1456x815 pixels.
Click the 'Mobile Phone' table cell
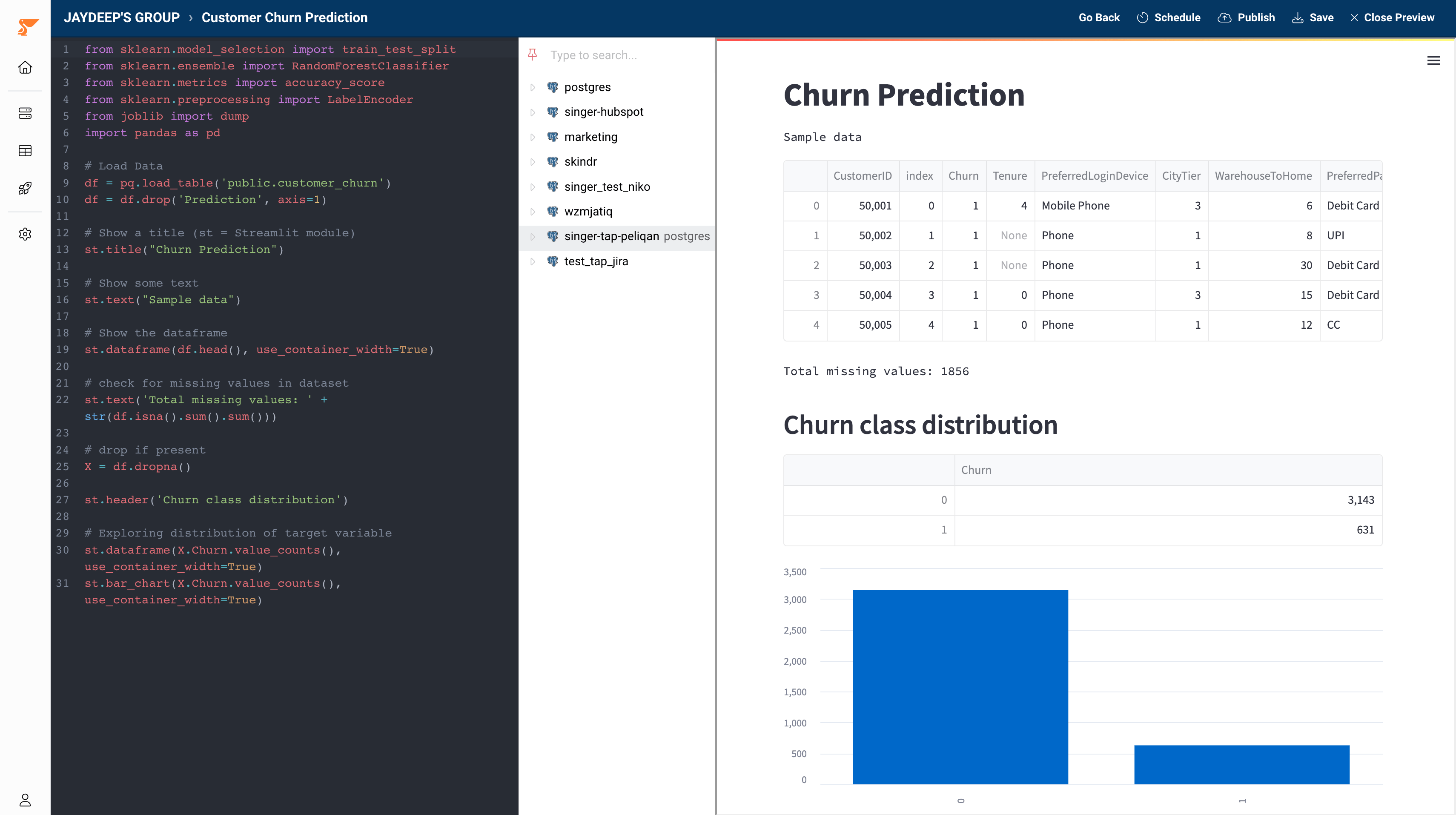pos(1095,206)
